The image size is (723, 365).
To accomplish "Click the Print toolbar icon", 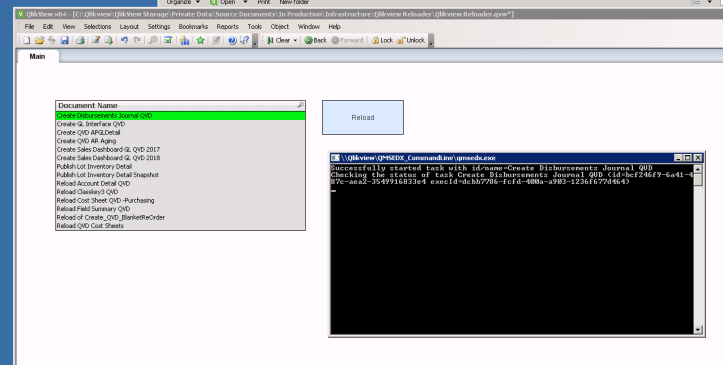I will (x=80, y=41).
